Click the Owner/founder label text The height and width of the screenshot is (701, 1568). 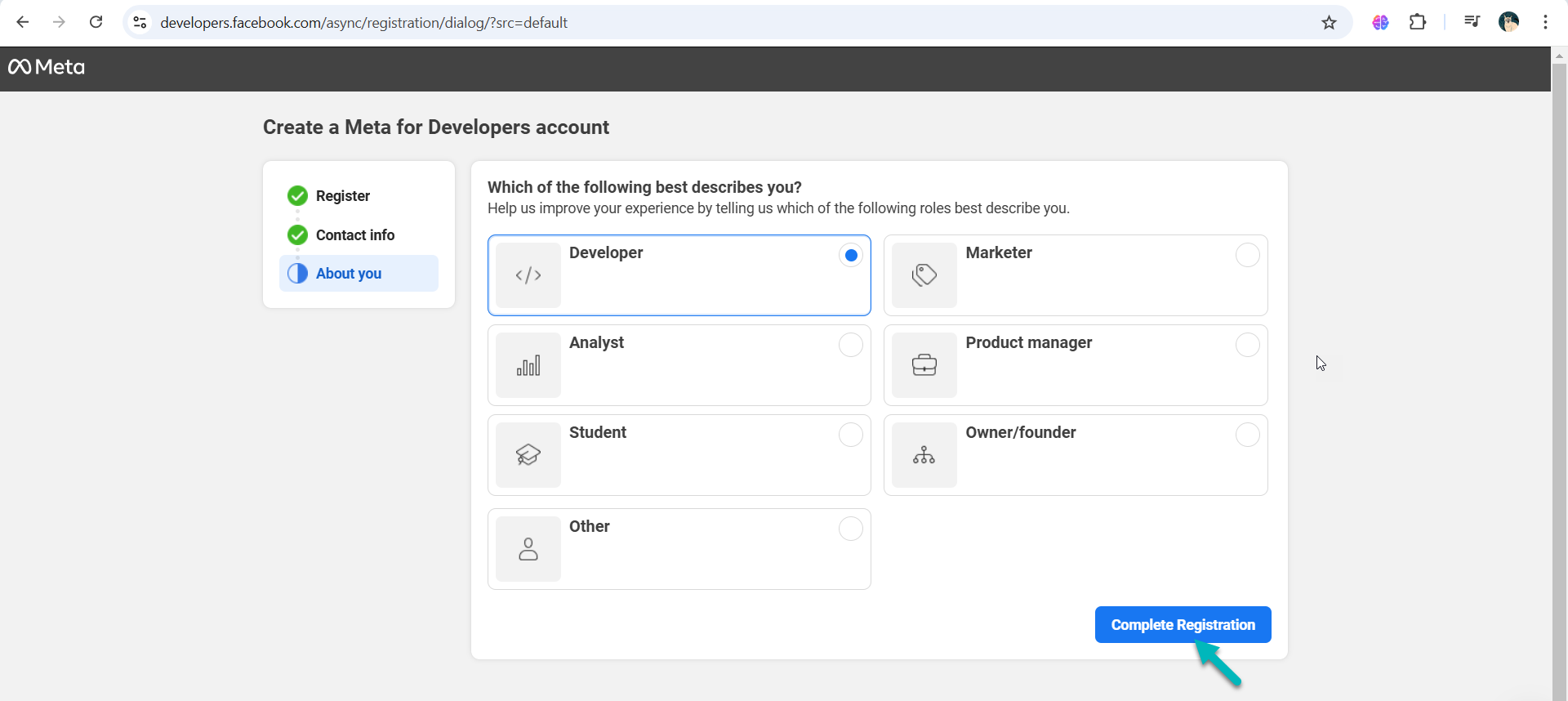coord(1021,433)
